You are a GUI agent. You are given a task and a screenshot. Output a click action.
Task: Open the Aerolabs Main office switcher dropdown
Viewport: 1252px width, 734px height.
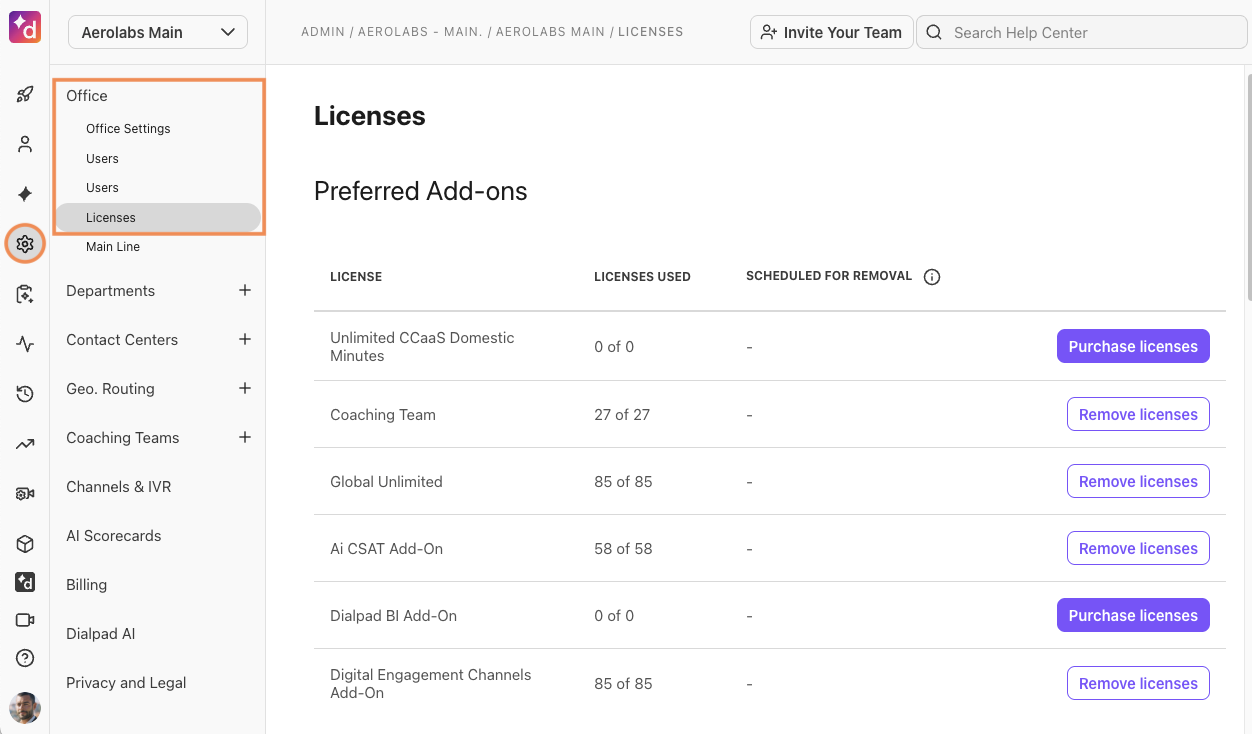pyautogui.click(x=157, y=32)
